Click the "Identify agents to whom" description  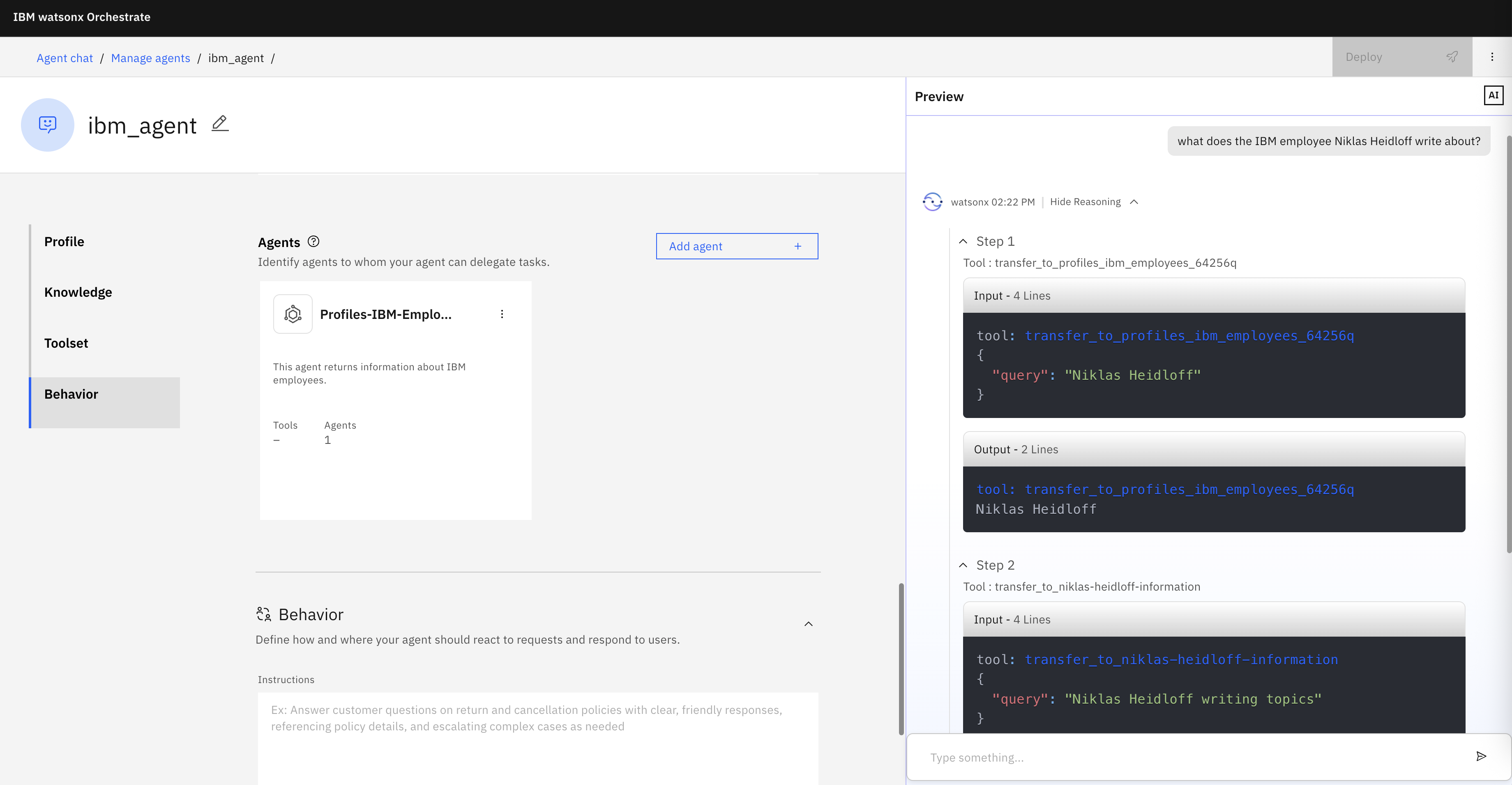(x=404, y=262)
